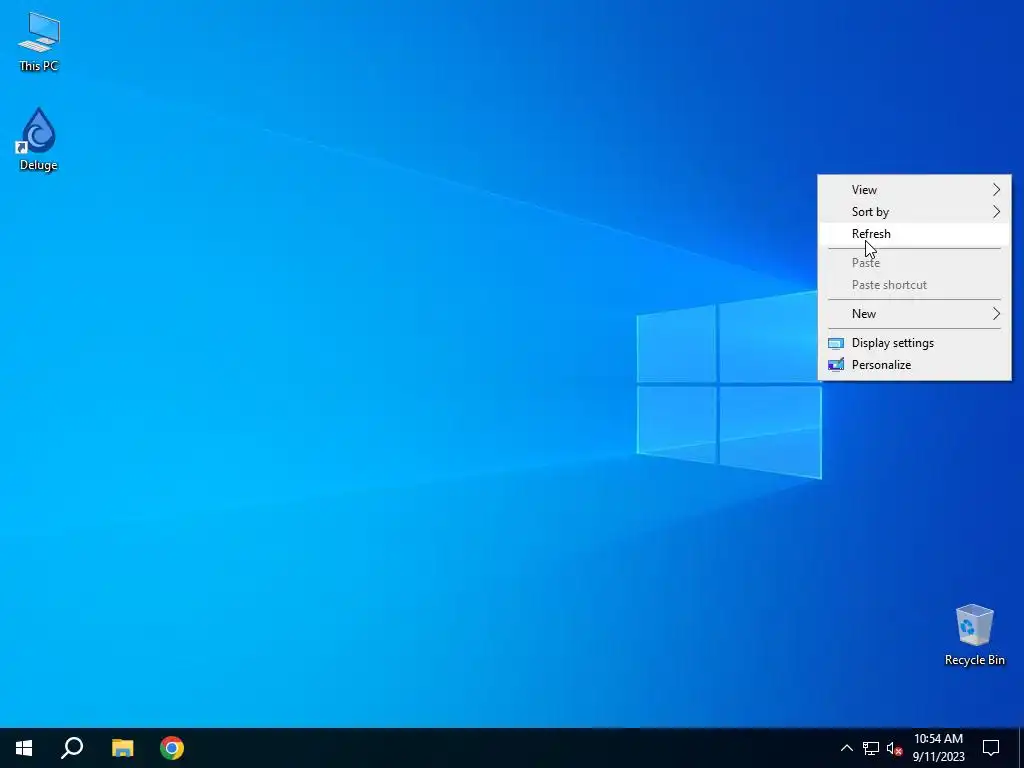Open Display settings from context menu
This screenshot has width=1024, height=768.
tap(914, 343)
